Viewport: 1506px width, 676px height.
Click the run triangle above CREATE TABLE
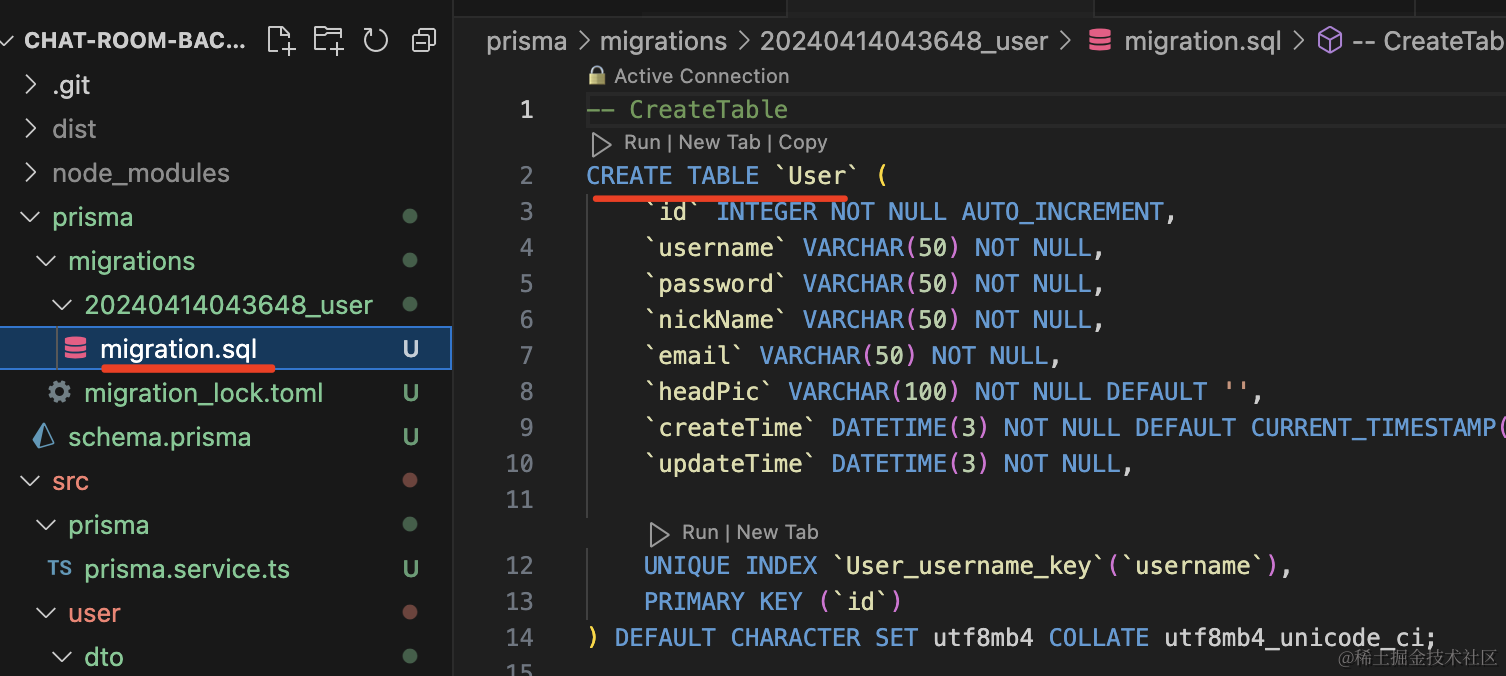pyautogui.click(x=601, y=144)
